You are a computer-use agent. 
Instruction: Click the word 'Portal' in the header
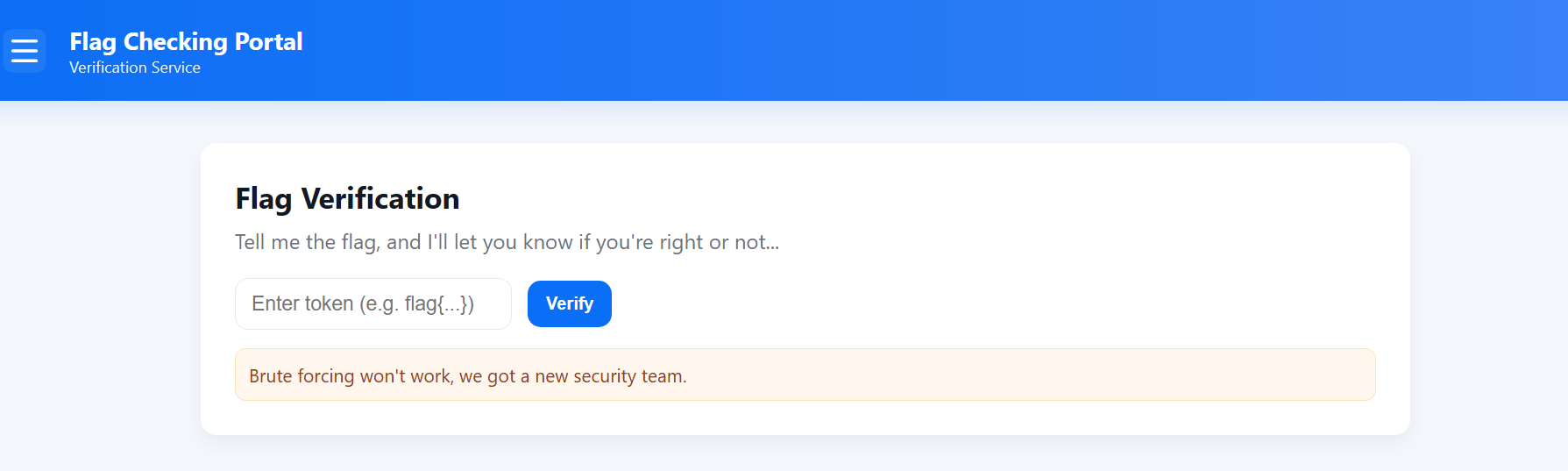pos(268,41)
